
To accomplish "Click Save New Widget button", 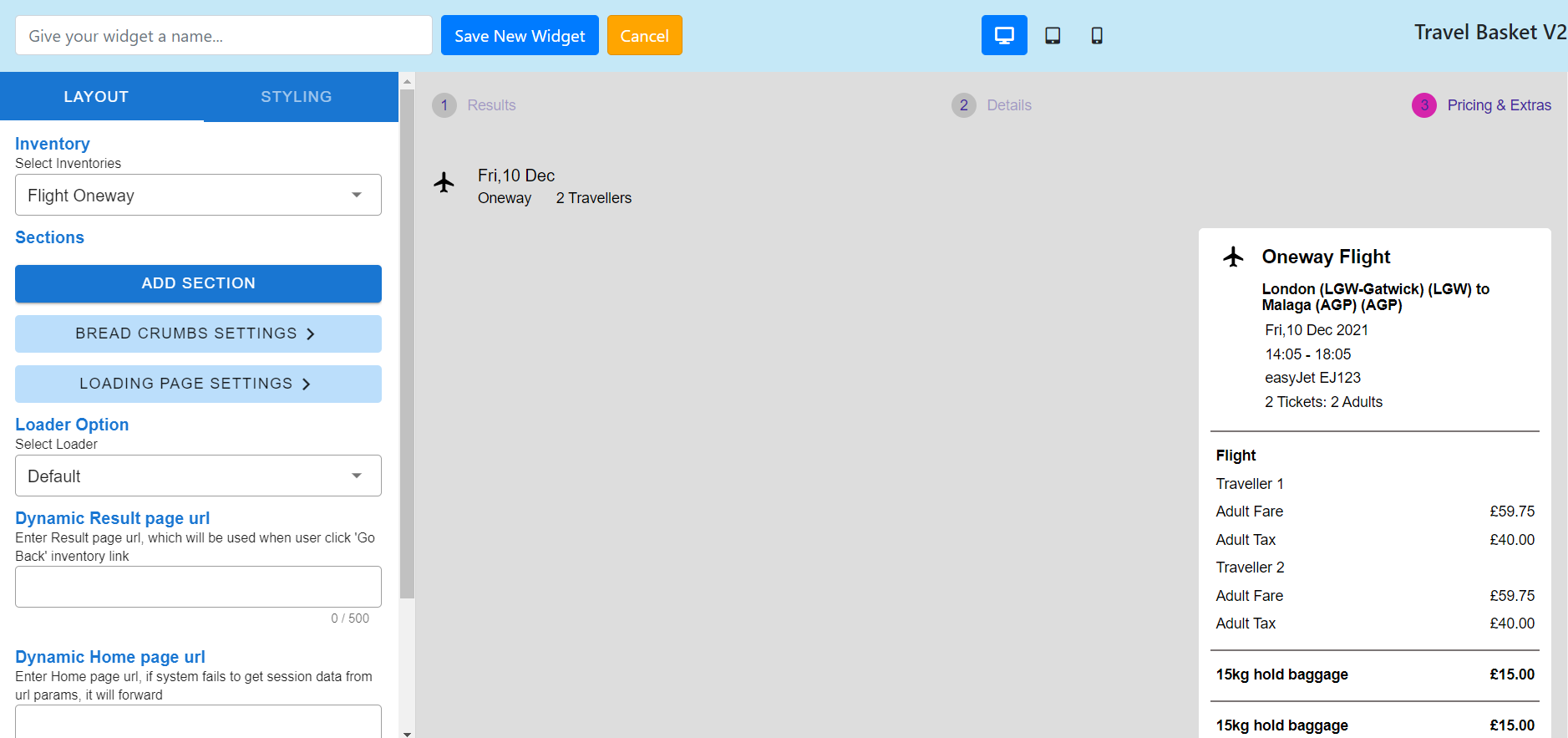I will coord(520,35).
